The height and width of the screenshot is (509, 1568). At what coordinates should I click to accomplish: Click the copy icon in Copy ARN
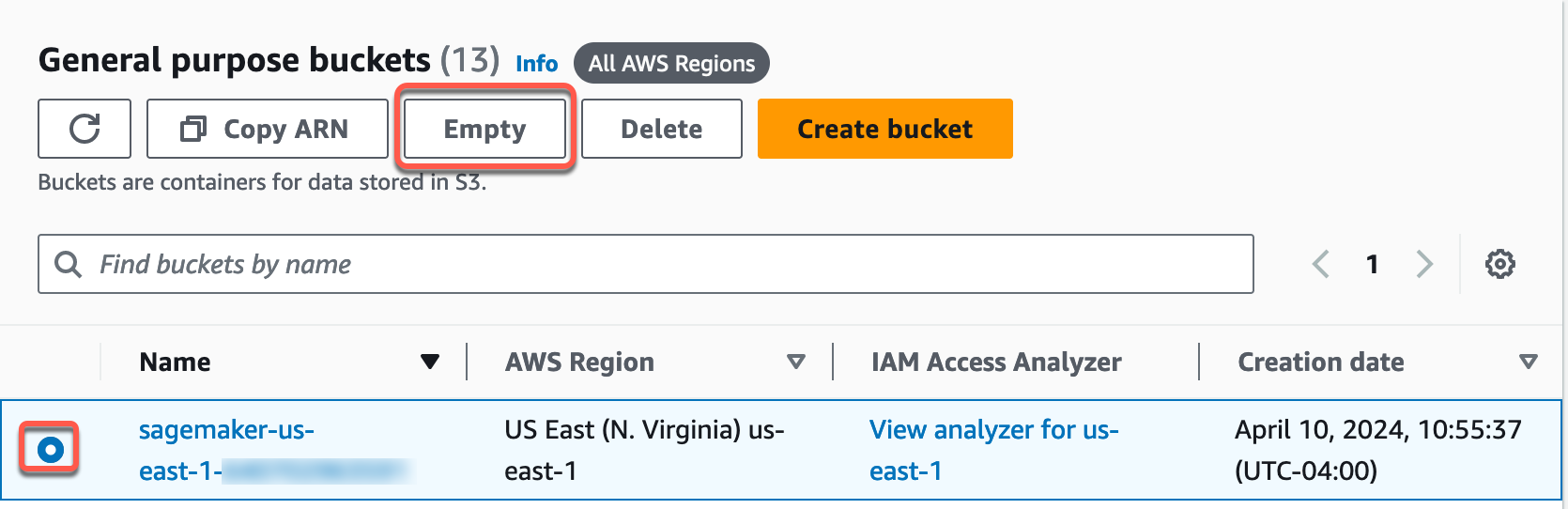click(193, 129)
